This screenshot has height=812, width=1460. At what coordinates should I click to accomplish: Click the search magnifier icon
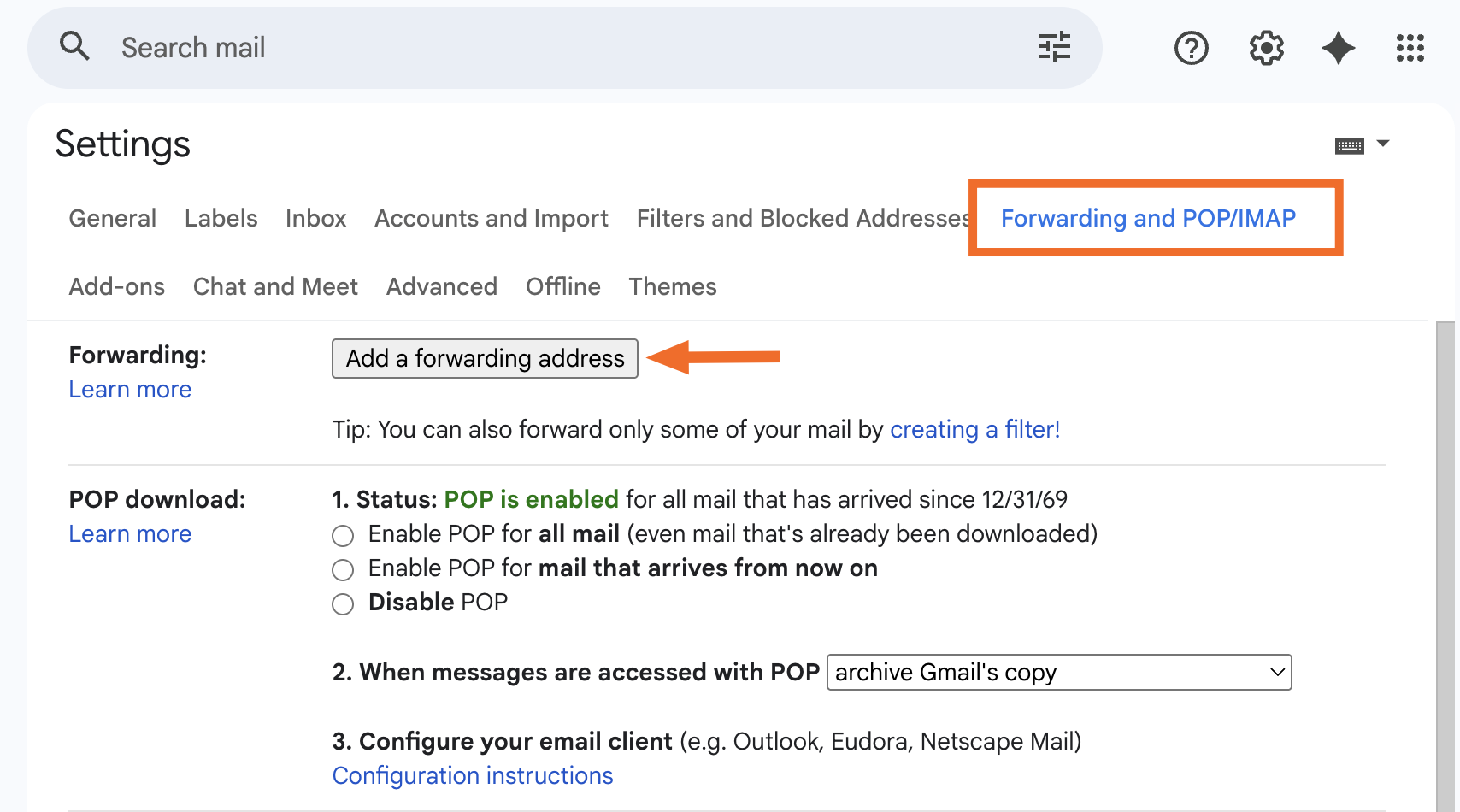(74, 46)
